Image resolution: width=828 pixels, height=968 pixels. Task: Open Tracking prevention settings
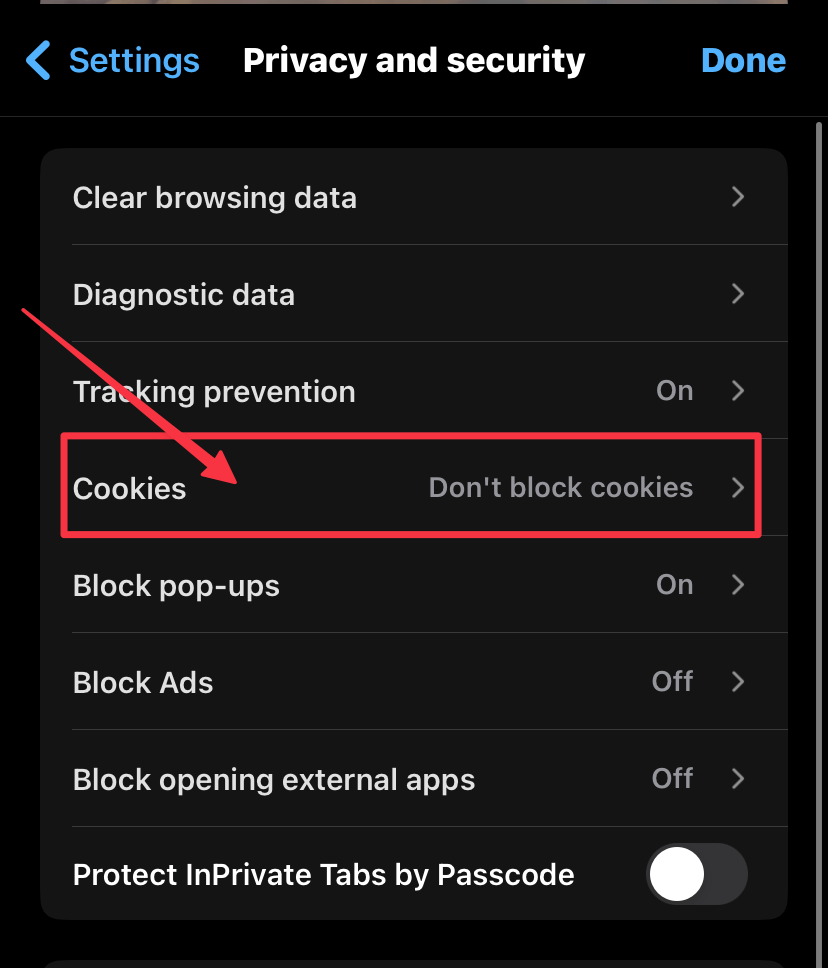coord(214,392)
